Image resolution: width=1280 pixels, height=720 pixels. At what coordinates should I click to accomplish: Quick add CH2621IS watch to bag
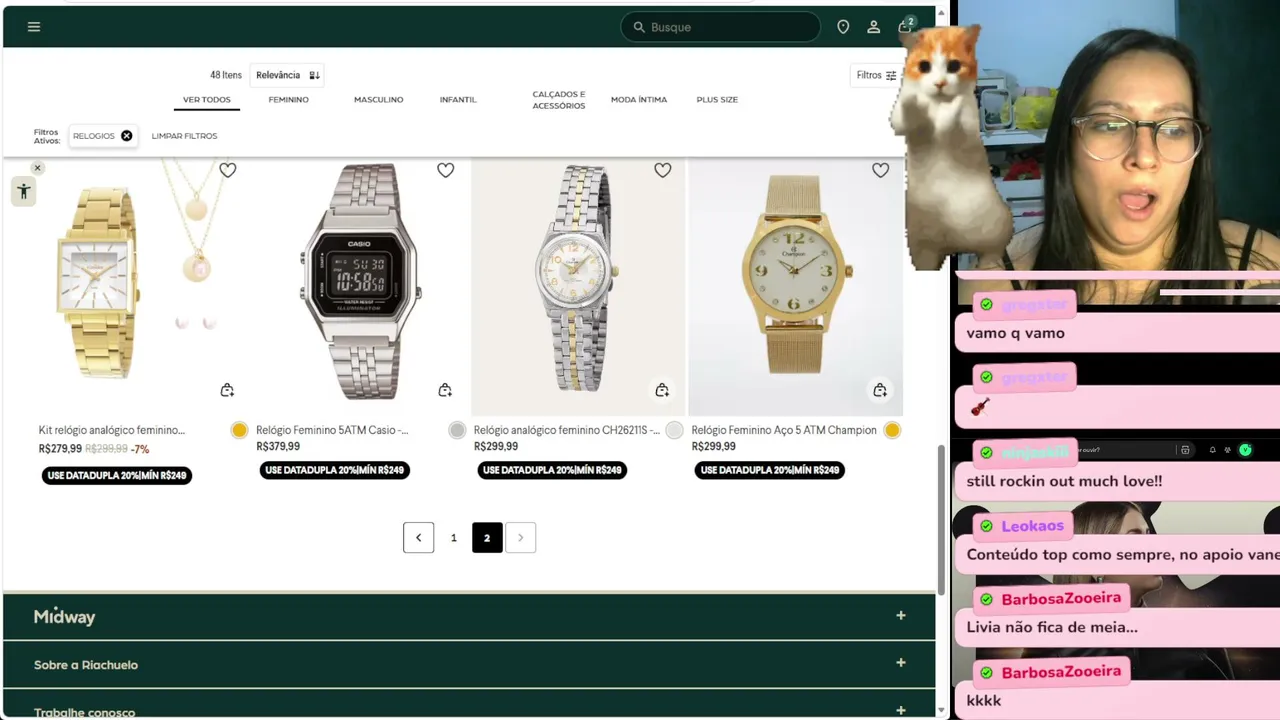(x=662, y=390)
